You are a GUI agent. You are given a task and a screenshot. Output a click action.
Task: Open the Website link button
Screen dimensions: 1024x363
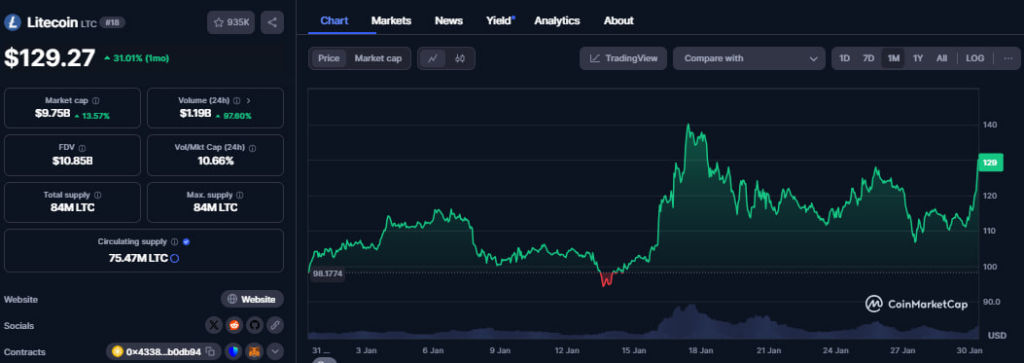252,299
